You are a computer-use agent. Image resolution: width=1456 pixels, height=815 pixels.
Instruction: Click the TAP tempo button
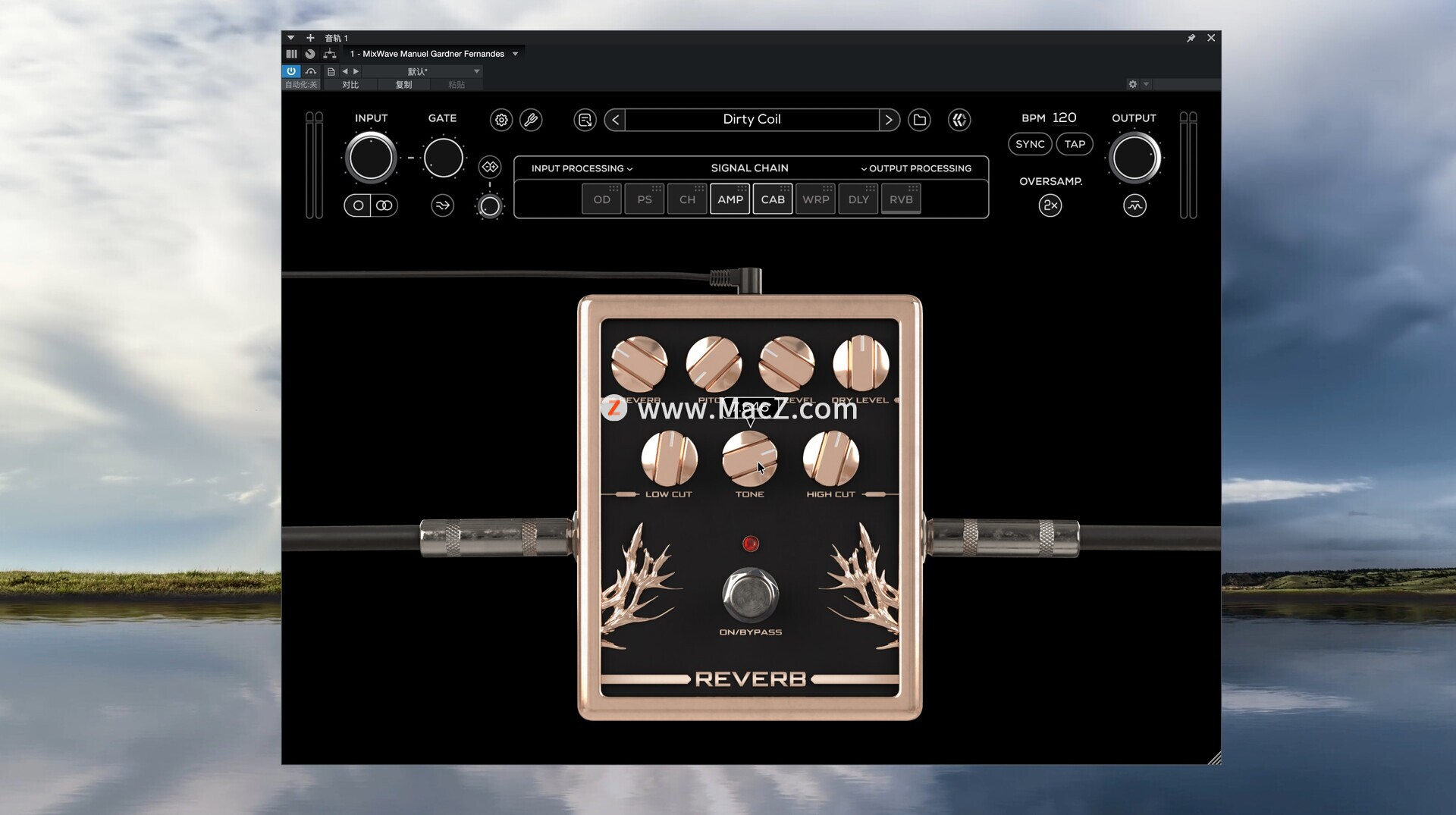1075,144
